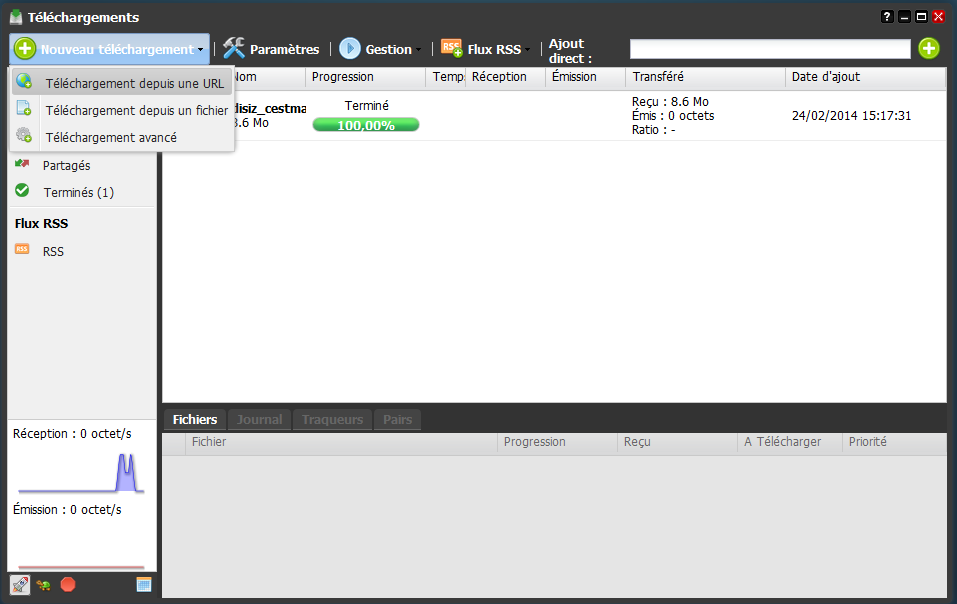Click the Priorité column header
Image resolution: width=957 pixels, height=604 pixels.
(894, 442)
